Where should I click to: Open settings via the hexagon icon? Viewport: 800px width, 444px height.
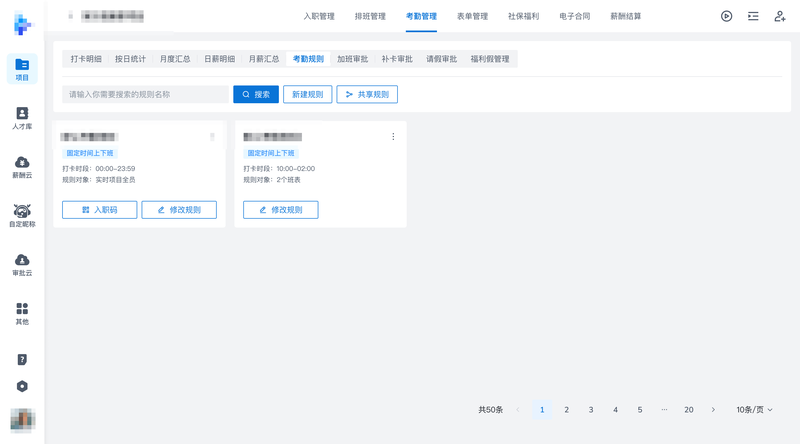(22, 386)
